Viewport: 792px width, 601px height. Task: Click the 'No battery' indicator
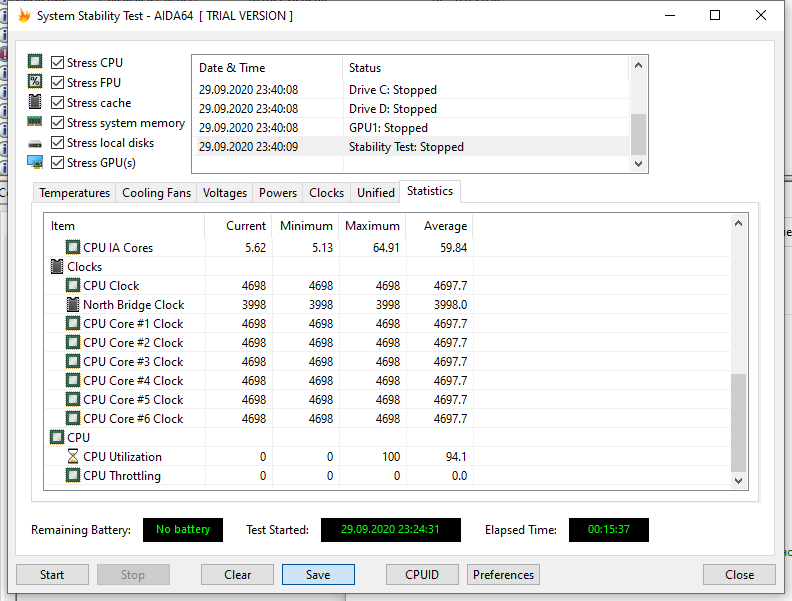click(x=183, y=529)
